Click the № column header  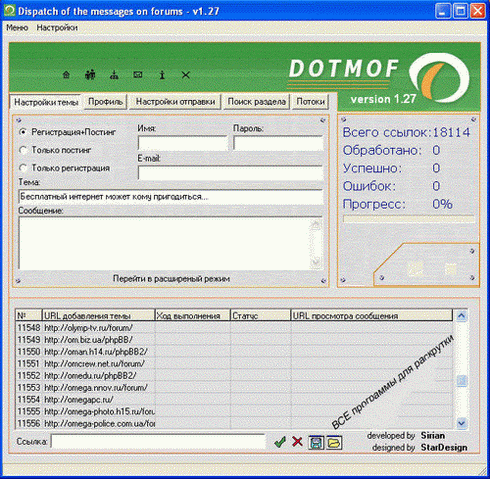(x=29, y=316)
